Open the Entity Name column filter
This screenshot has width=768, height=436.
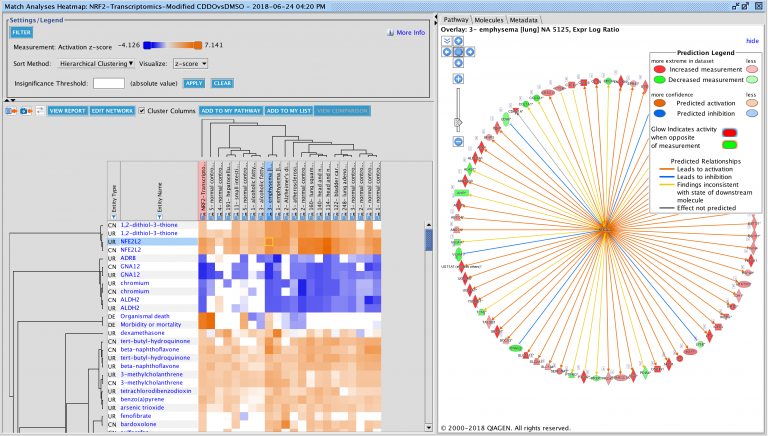pos(160,217)
